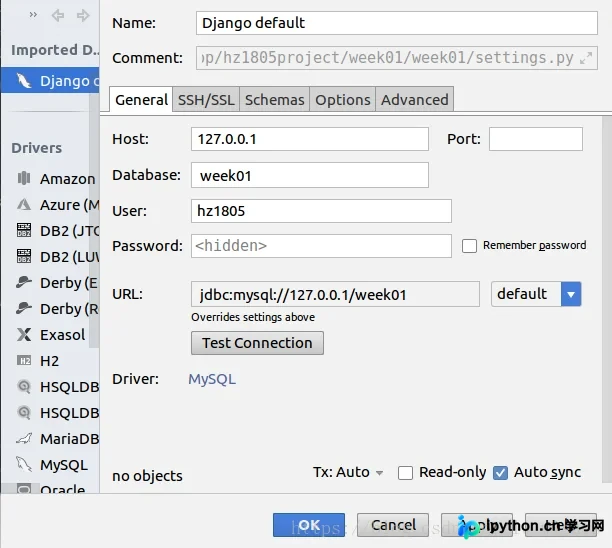The width and height of the screenshot is (612, 548).
Task: Select the second HSQLDB driver icon
Action: (x=24, y=412)
